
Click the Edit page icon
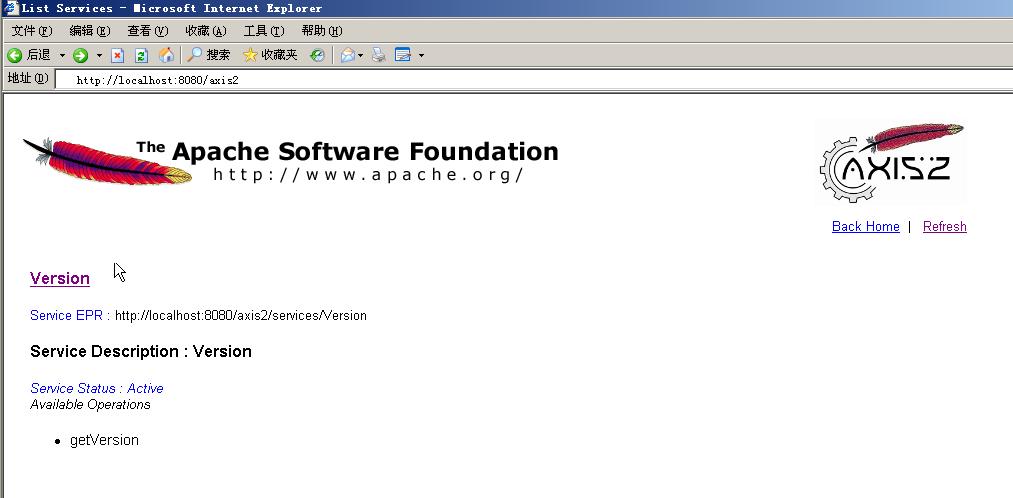click(x=403, y=56)
